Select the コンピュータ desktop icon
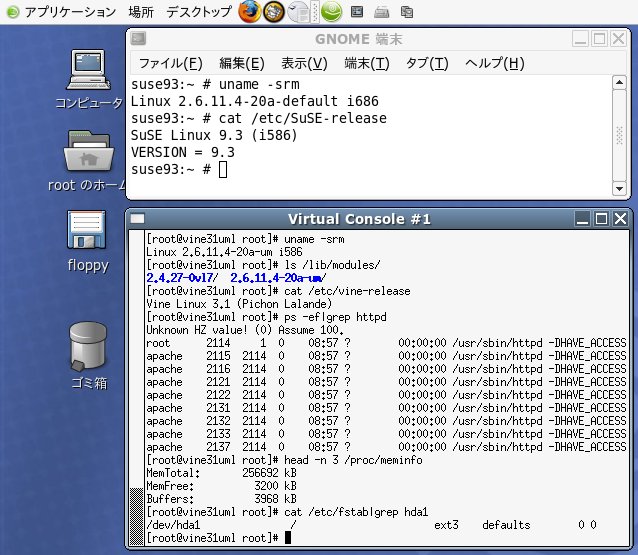Image resolution: width=638 pixels, height=555 pixels. pos(88,80)
